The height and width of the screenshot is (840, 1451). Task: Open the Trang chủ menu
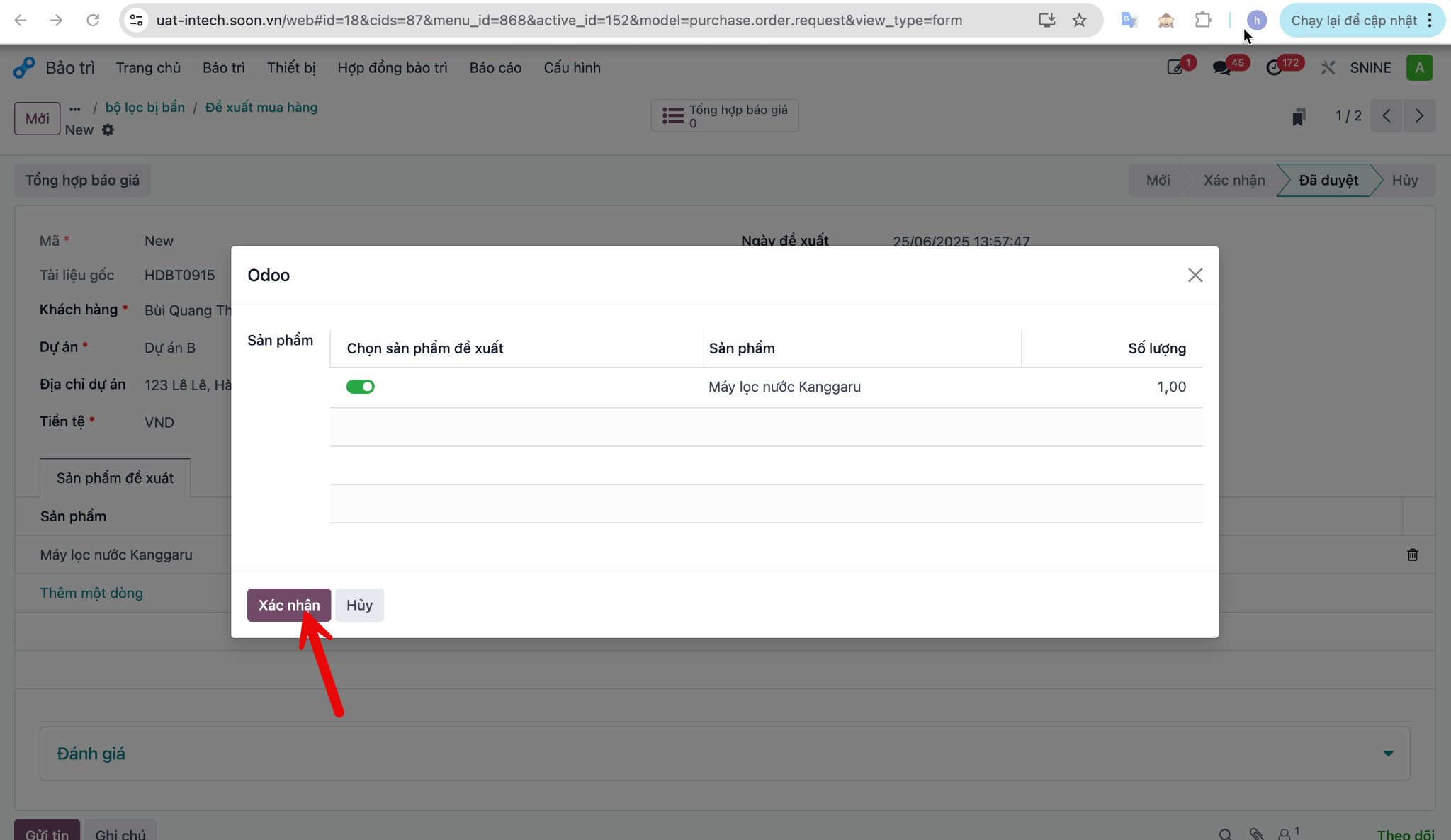pyautogui.click(x=149, y=68)
